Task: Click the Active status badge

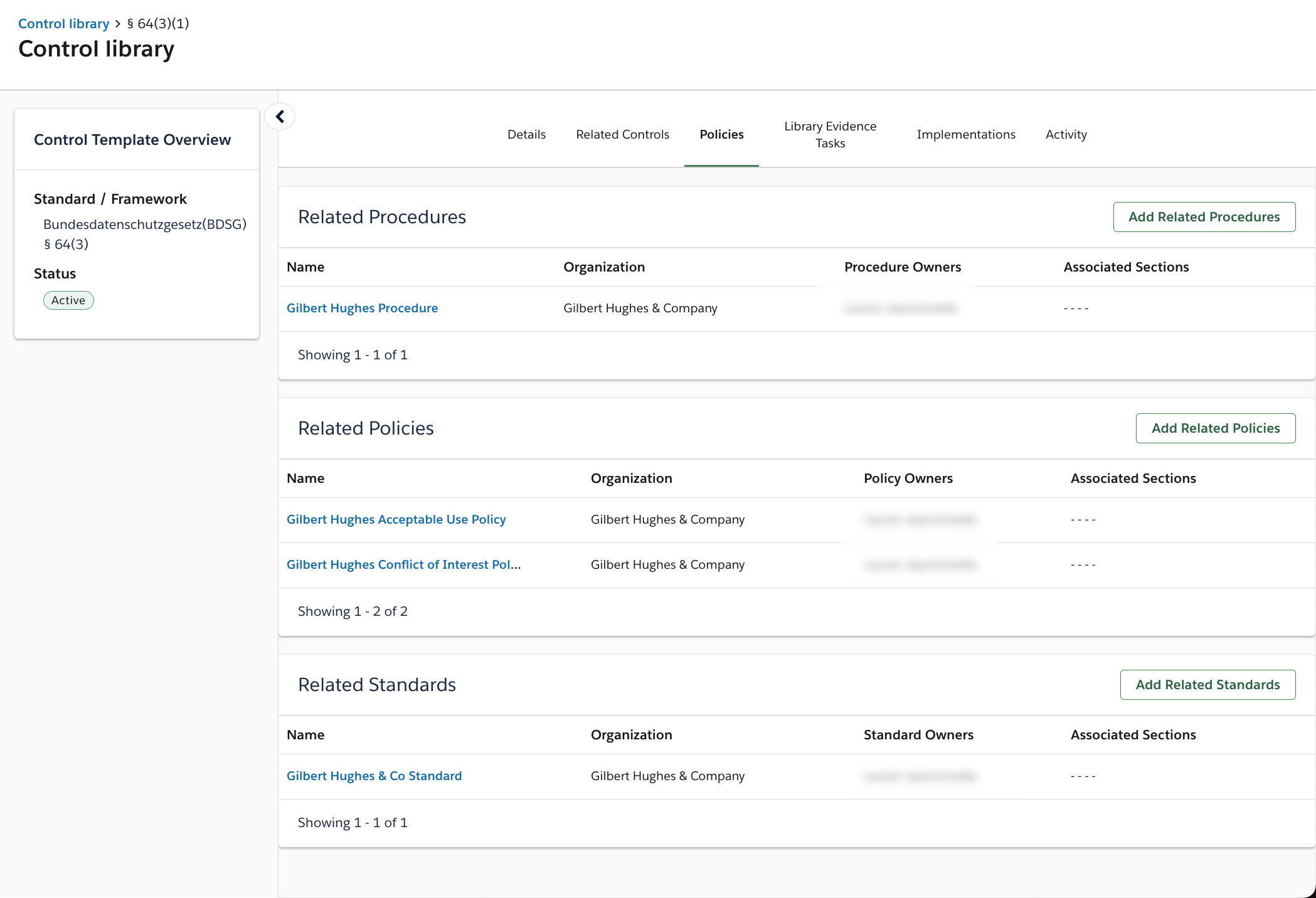Action: pyautogui.click(x=68, y=300)
